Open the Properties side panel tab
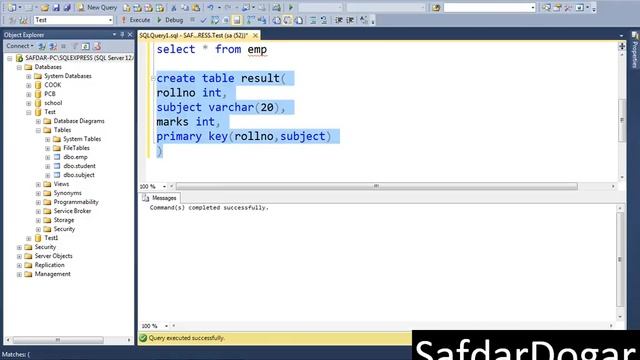This screenshot has width=640, height=360. coord(635,50)
